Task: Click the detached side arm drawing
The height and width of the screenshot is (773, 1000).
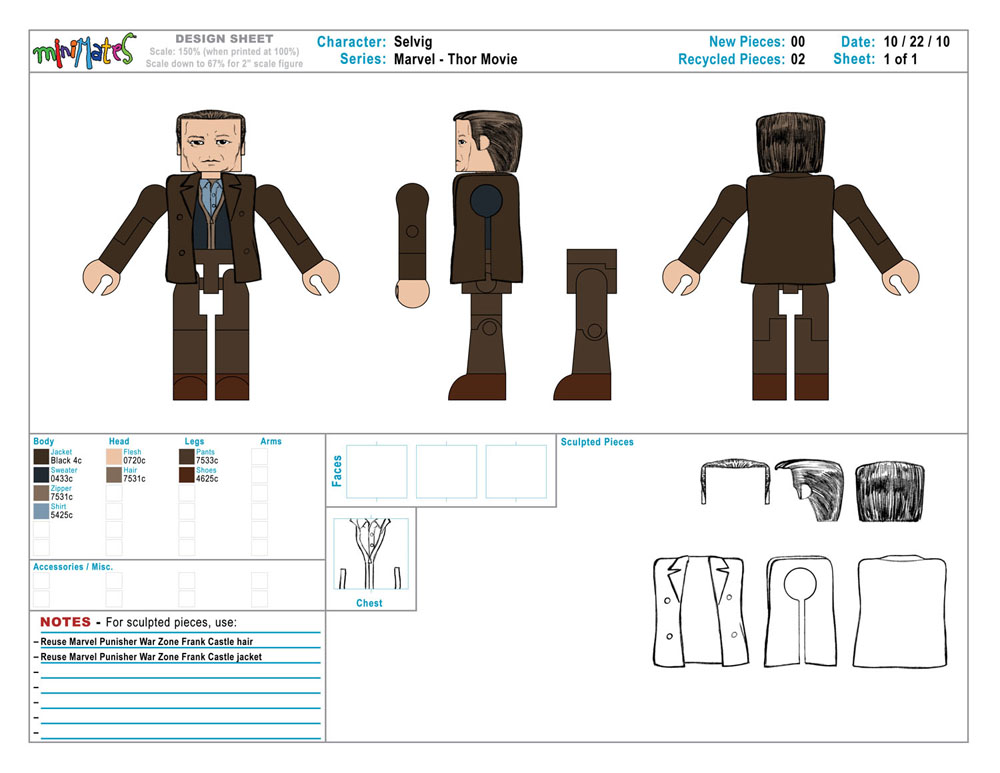Action: pos(412,246)
